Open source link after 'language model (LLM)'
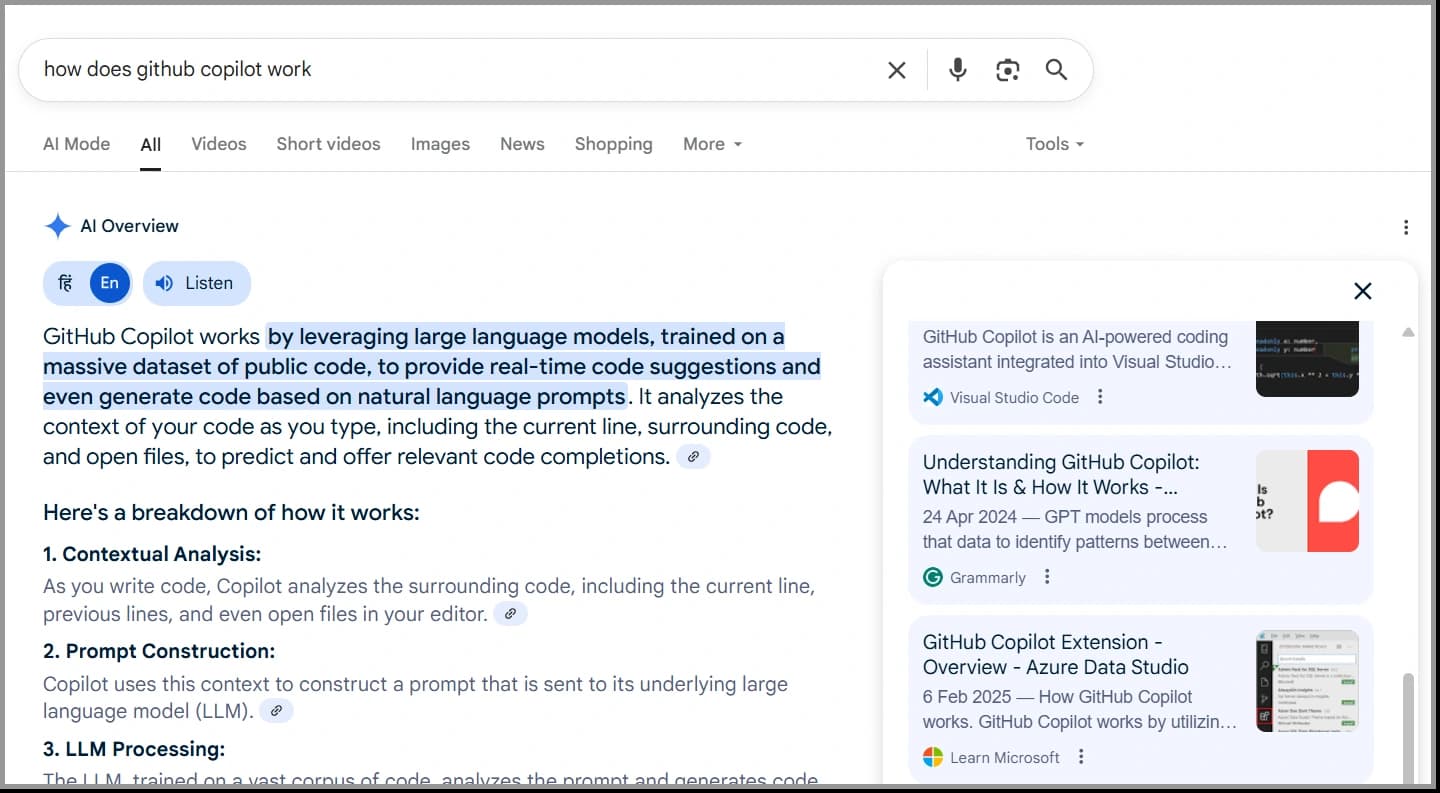 (276, 711)
